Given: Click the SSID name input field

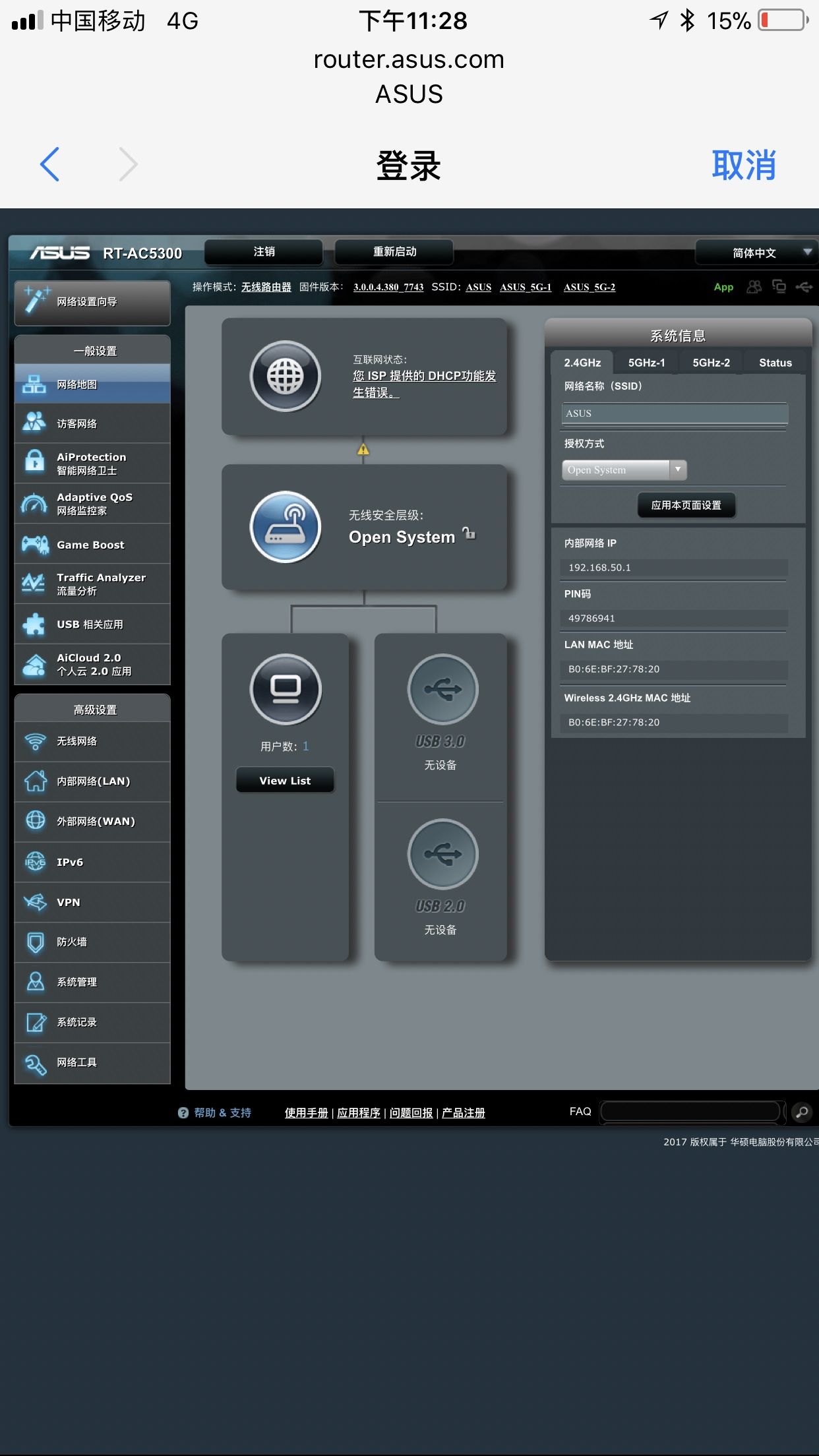Looking at the screenshot, I should click(675, 413).
